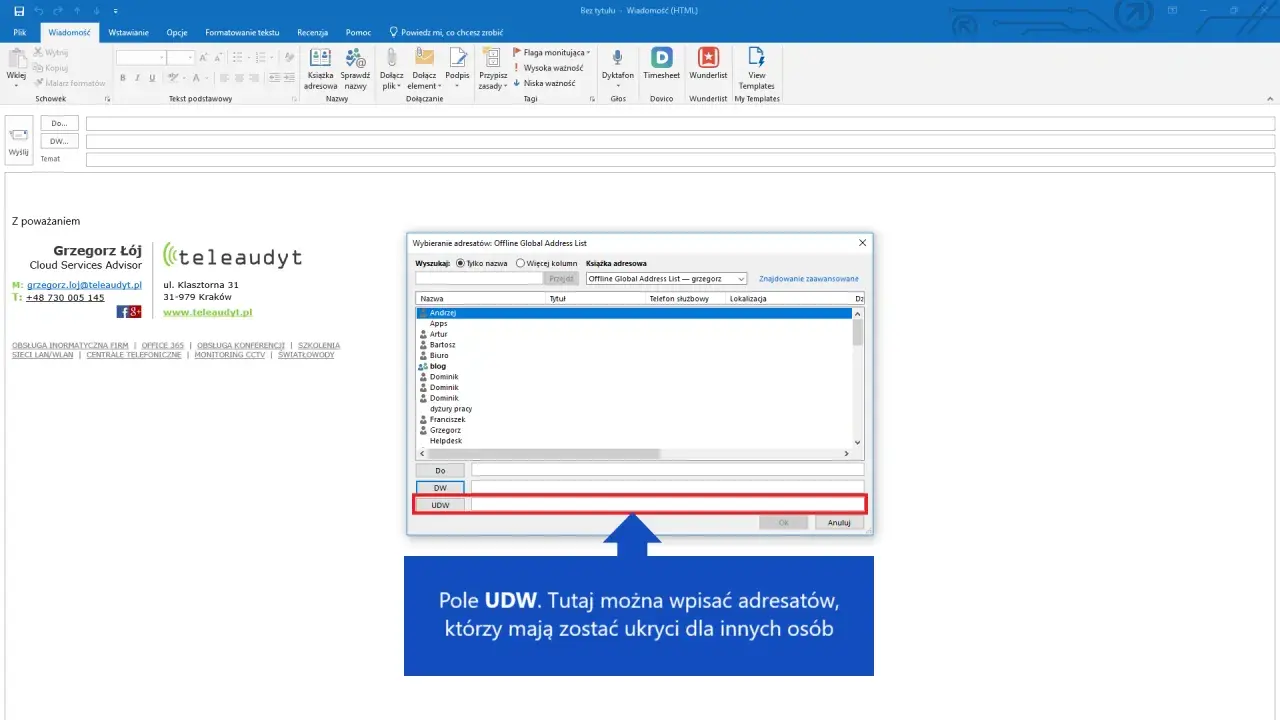Toggle bold text formatting
This screenshot has width=1280, height=720.
click(x=123, y=78)
